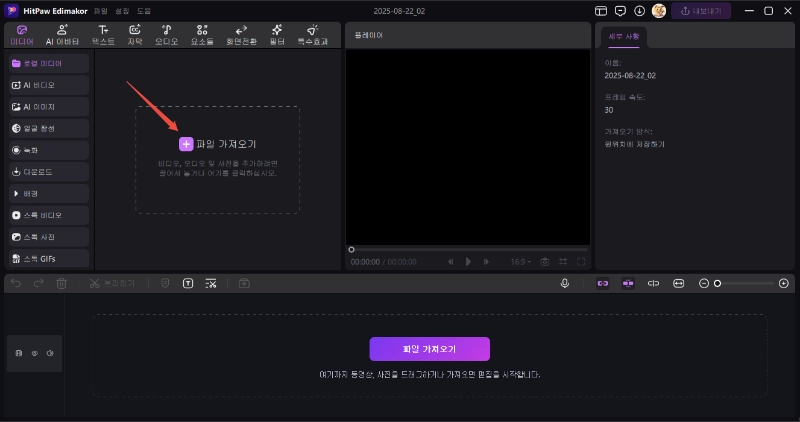Click the 분리하기 (Split) scissors button

[112, 283]
